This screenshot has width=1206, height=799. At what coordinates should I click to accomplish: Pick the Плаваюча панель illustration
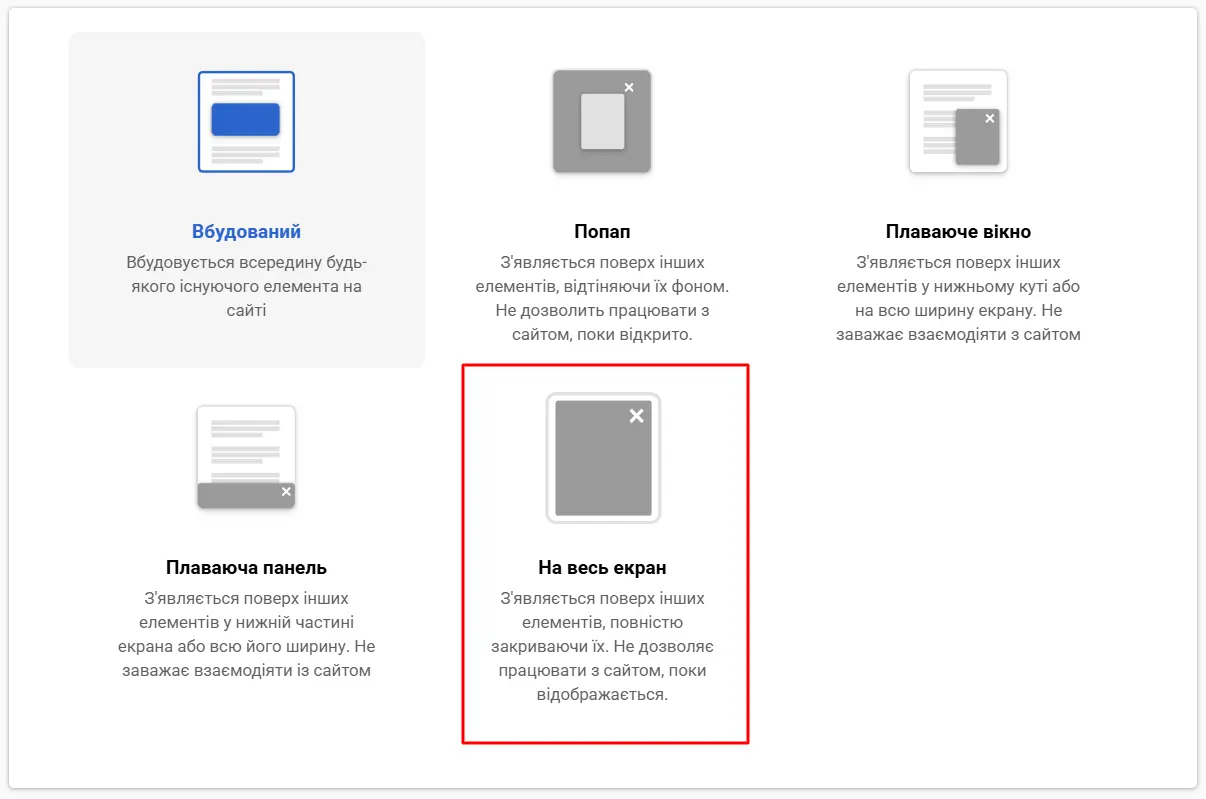pyautogui.click(x=246, y=457)
